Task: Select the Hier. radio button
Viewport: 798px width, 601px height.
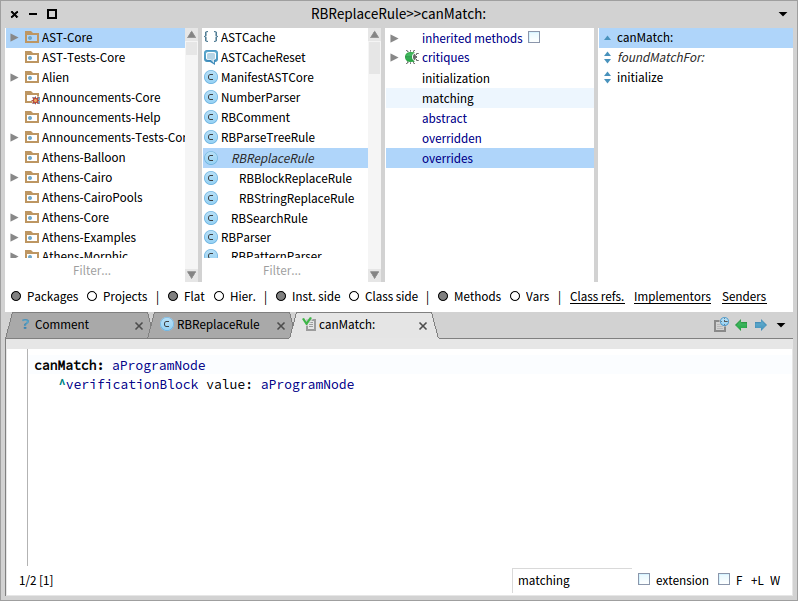Action: [219, 296]
